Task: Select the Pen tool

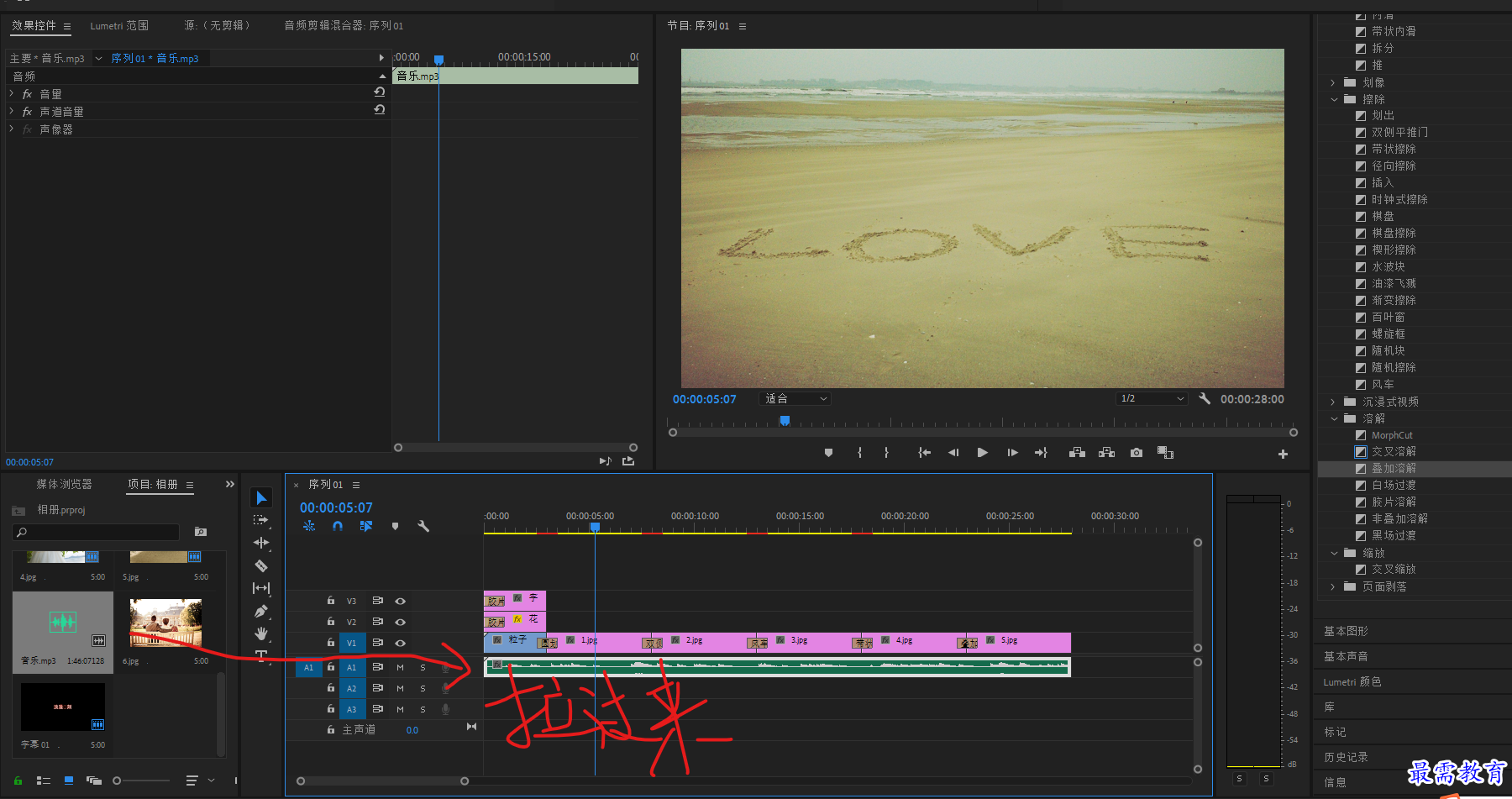Action: coord(261,611)
